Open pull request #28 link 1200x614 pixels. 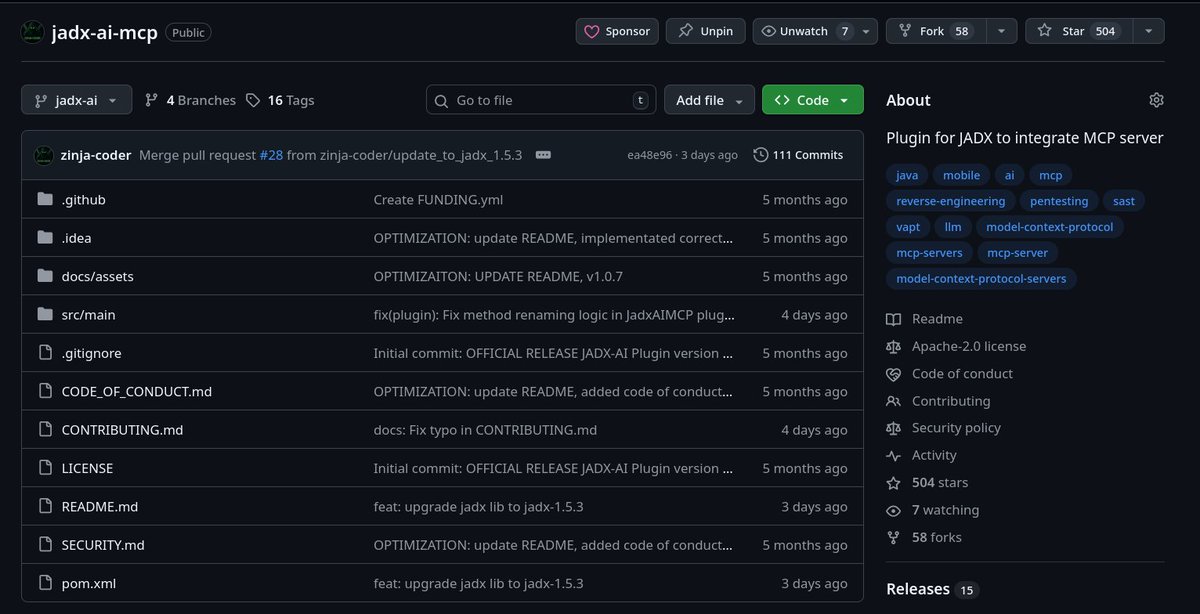[x=271, y=155]
